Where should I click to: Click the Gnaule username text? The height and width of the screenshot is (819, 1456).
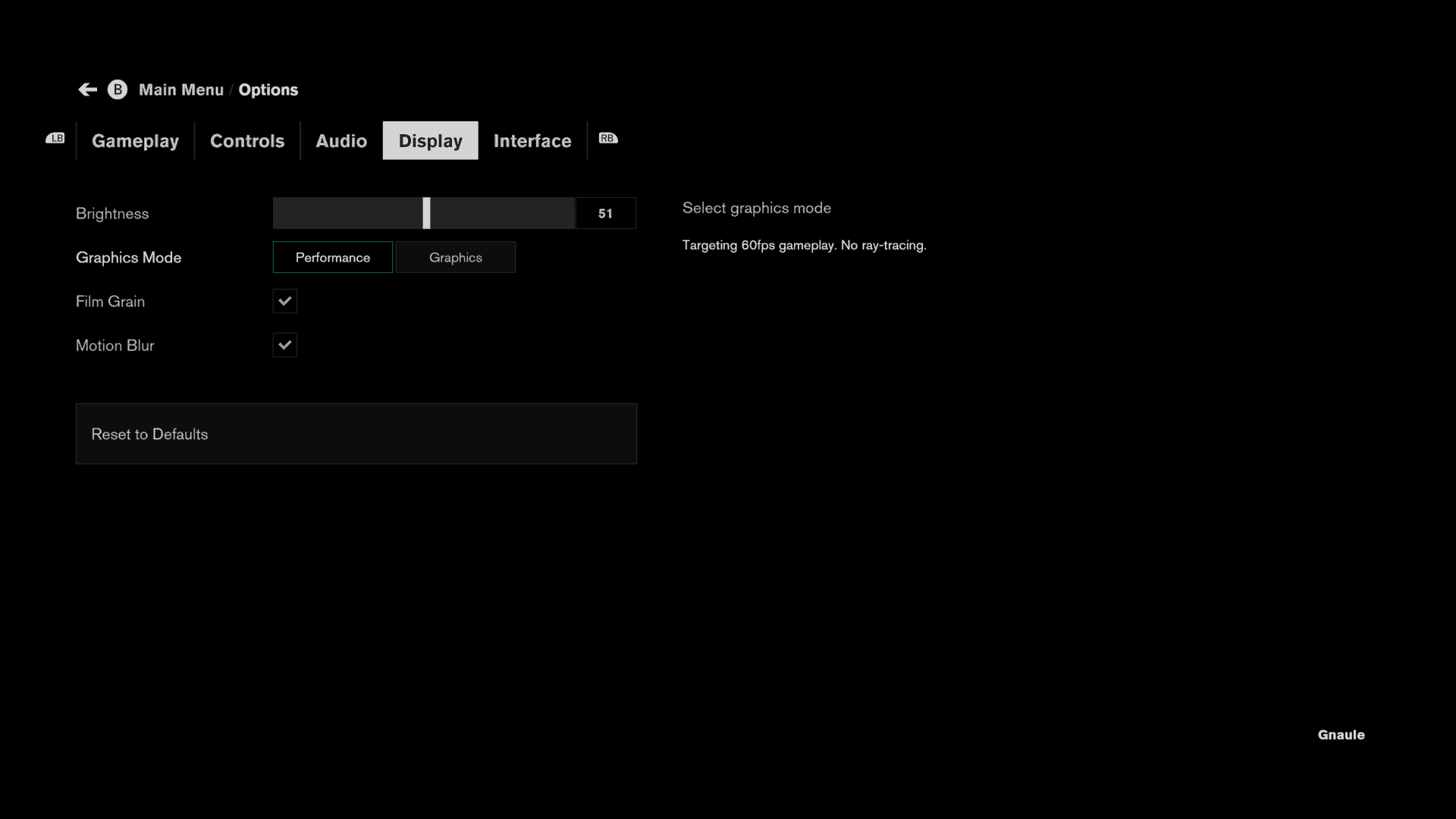[x=1341, y=734]
